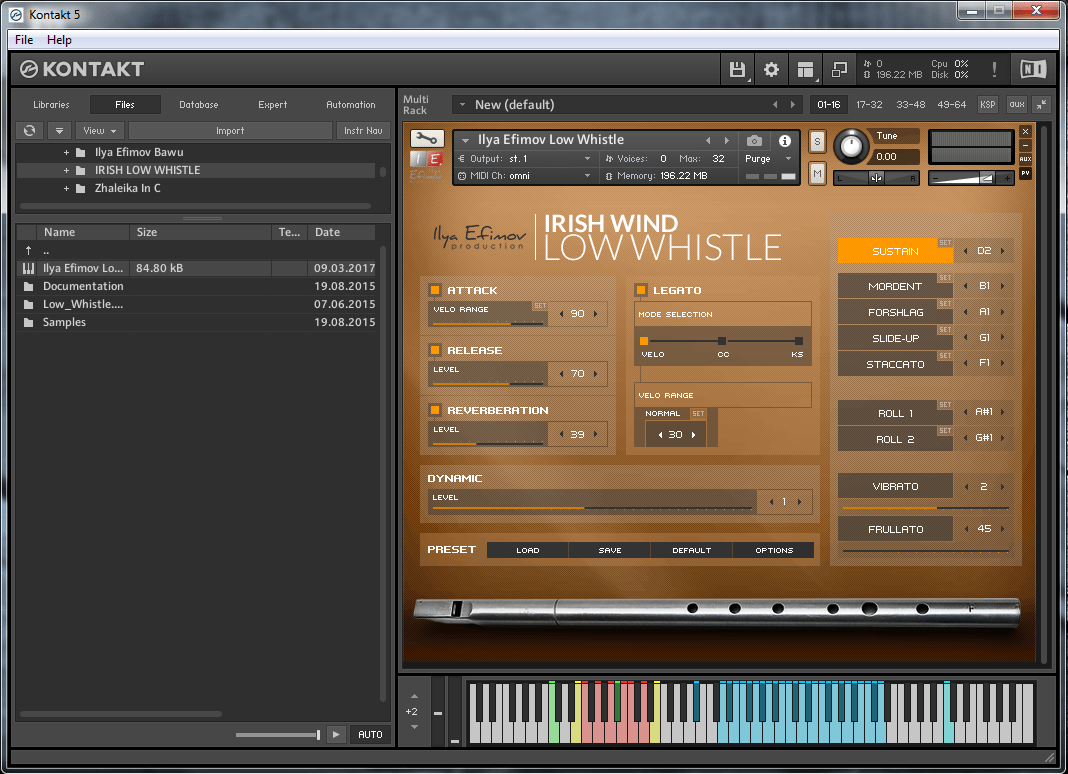Go up one folder with arrow icon
The width and height of the screenshot is (1068, 774).
[29, 251]
